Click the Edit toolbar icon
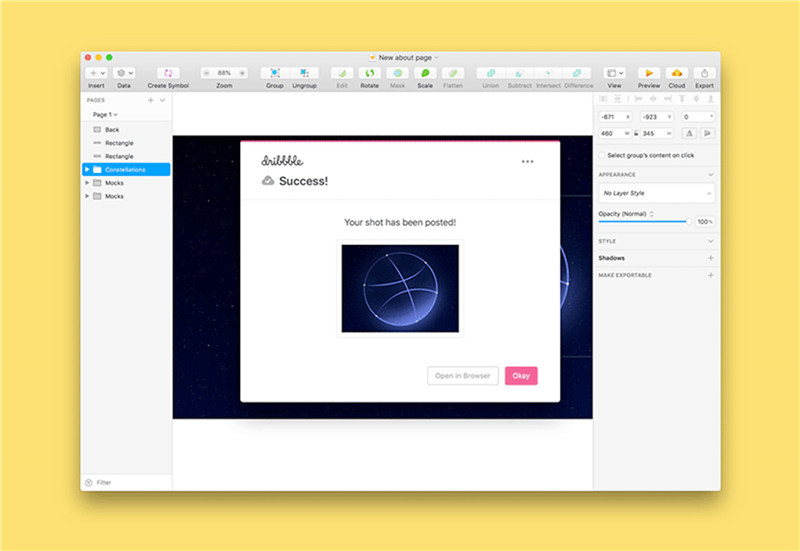 342,73
